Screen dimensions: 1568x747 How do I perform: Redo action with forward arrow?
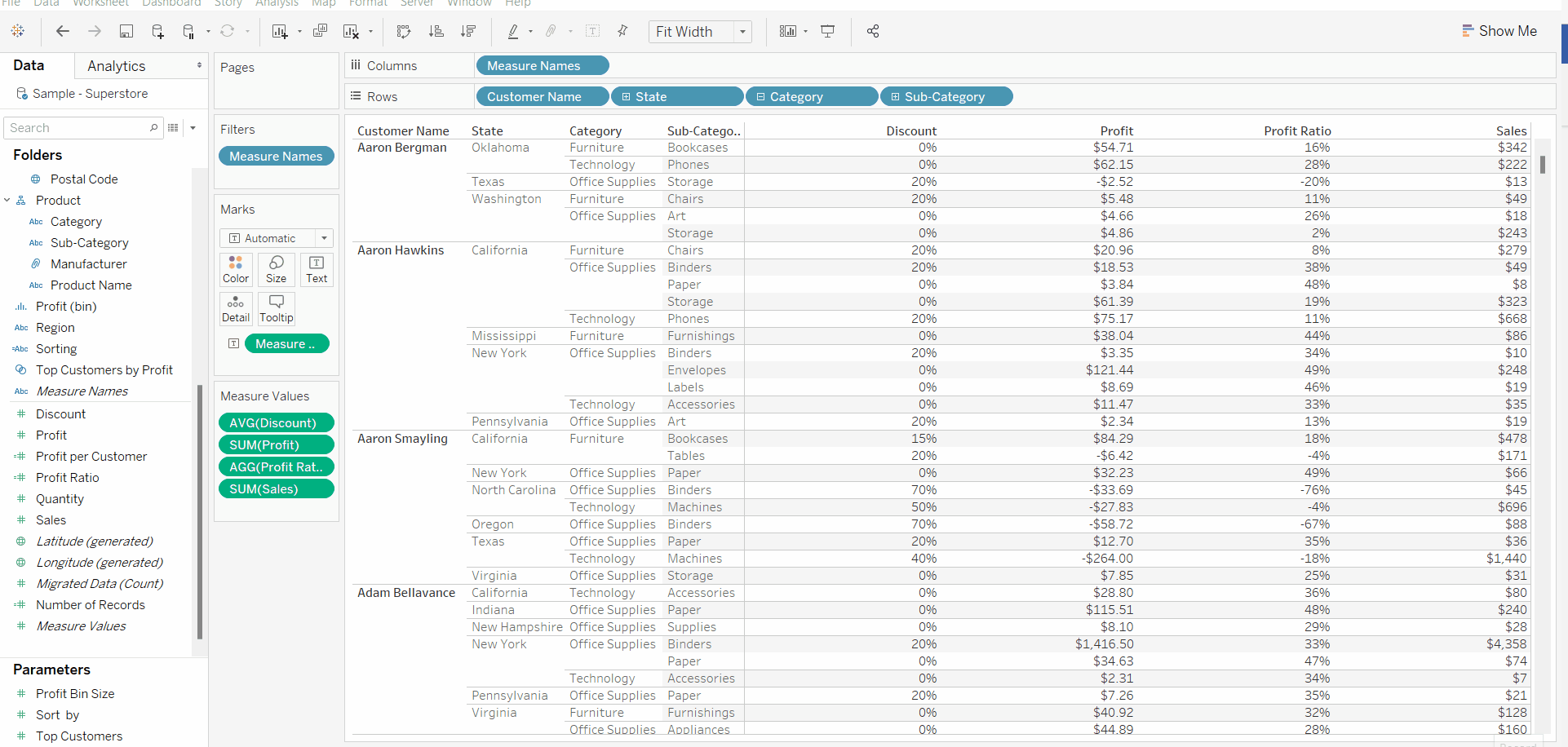tap(95, 31)
